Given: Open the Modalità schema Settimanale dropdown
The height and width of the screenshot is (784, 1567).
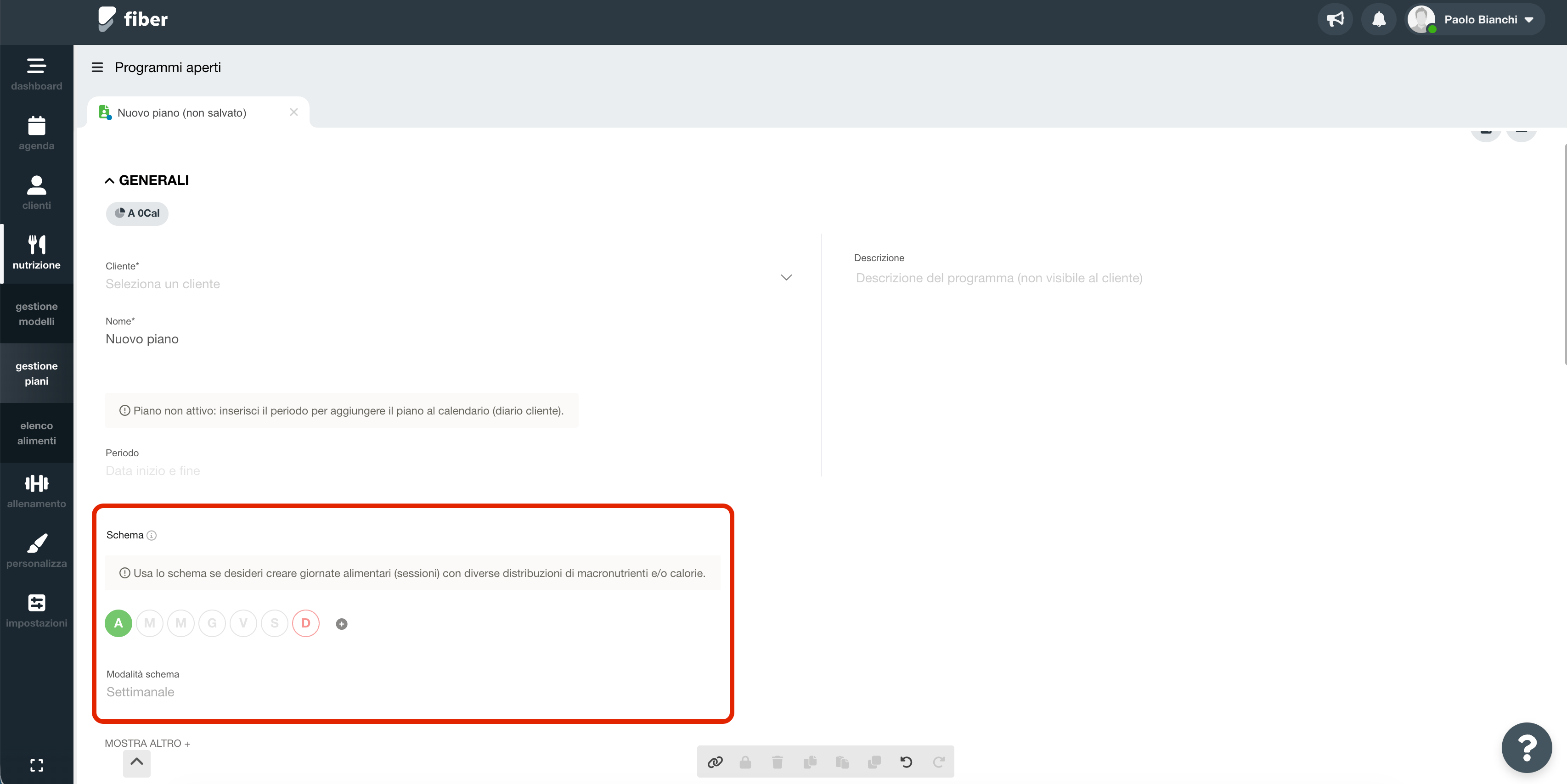Looking at the screenshot, I should [140, 692].
